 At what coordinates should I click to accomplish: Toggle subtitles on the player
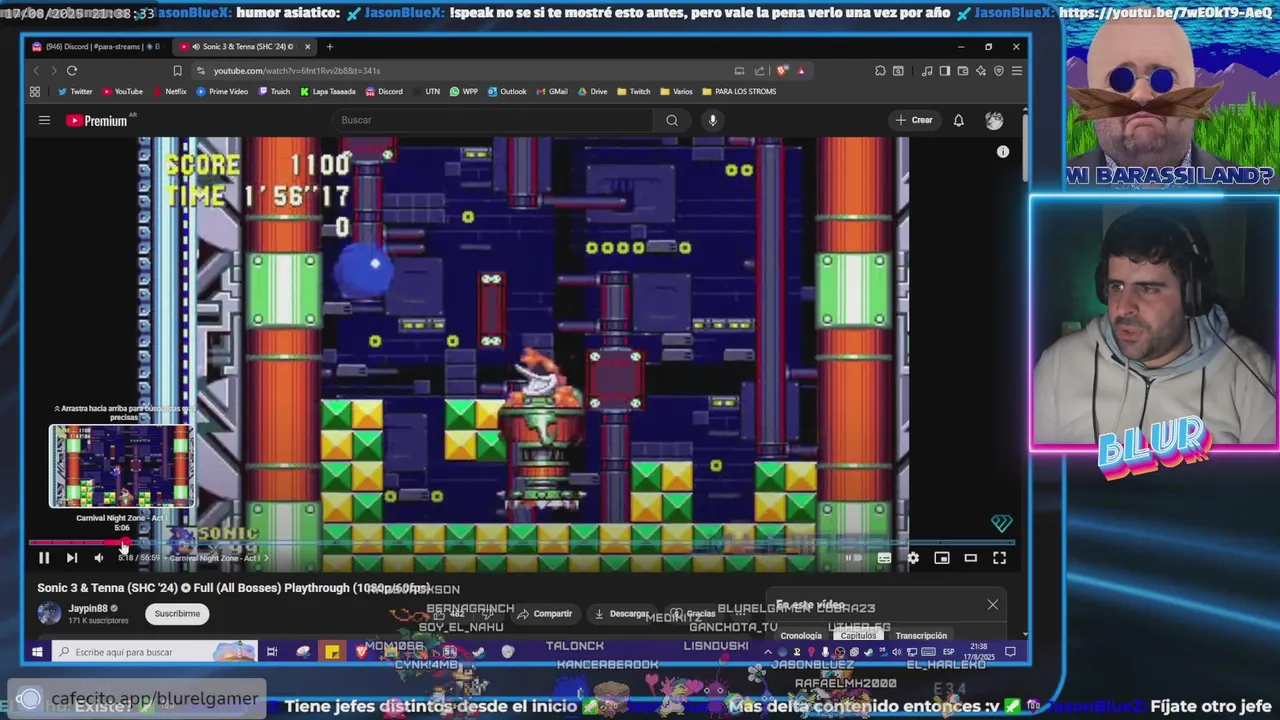pos(884,558)
